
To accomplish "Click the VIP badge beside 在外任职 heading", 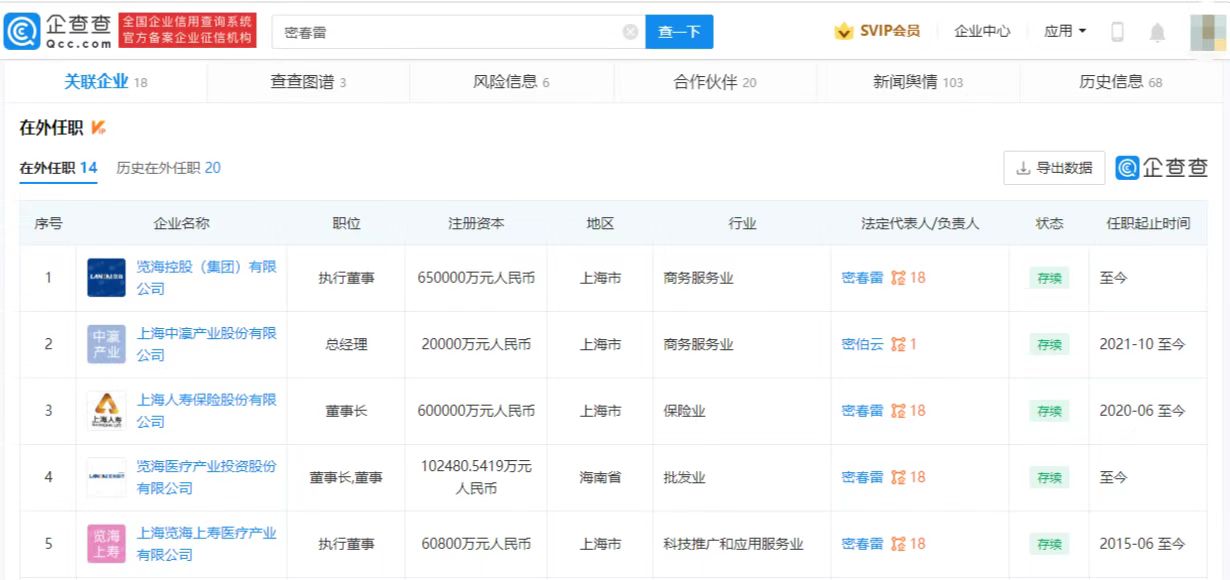I will [x=98, y=127].
